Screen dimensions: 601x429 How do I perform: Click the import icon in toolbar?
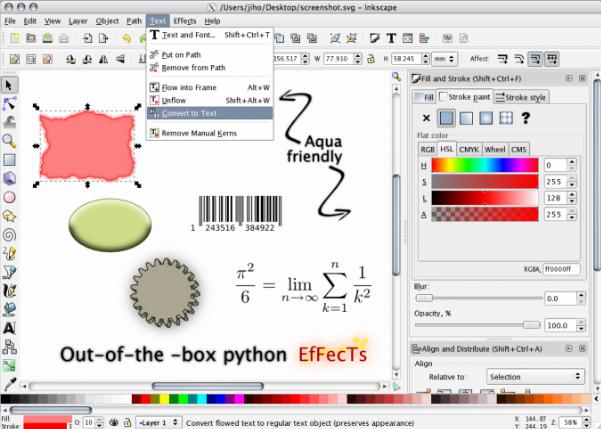pyautogui.click(x=87, y=38)
